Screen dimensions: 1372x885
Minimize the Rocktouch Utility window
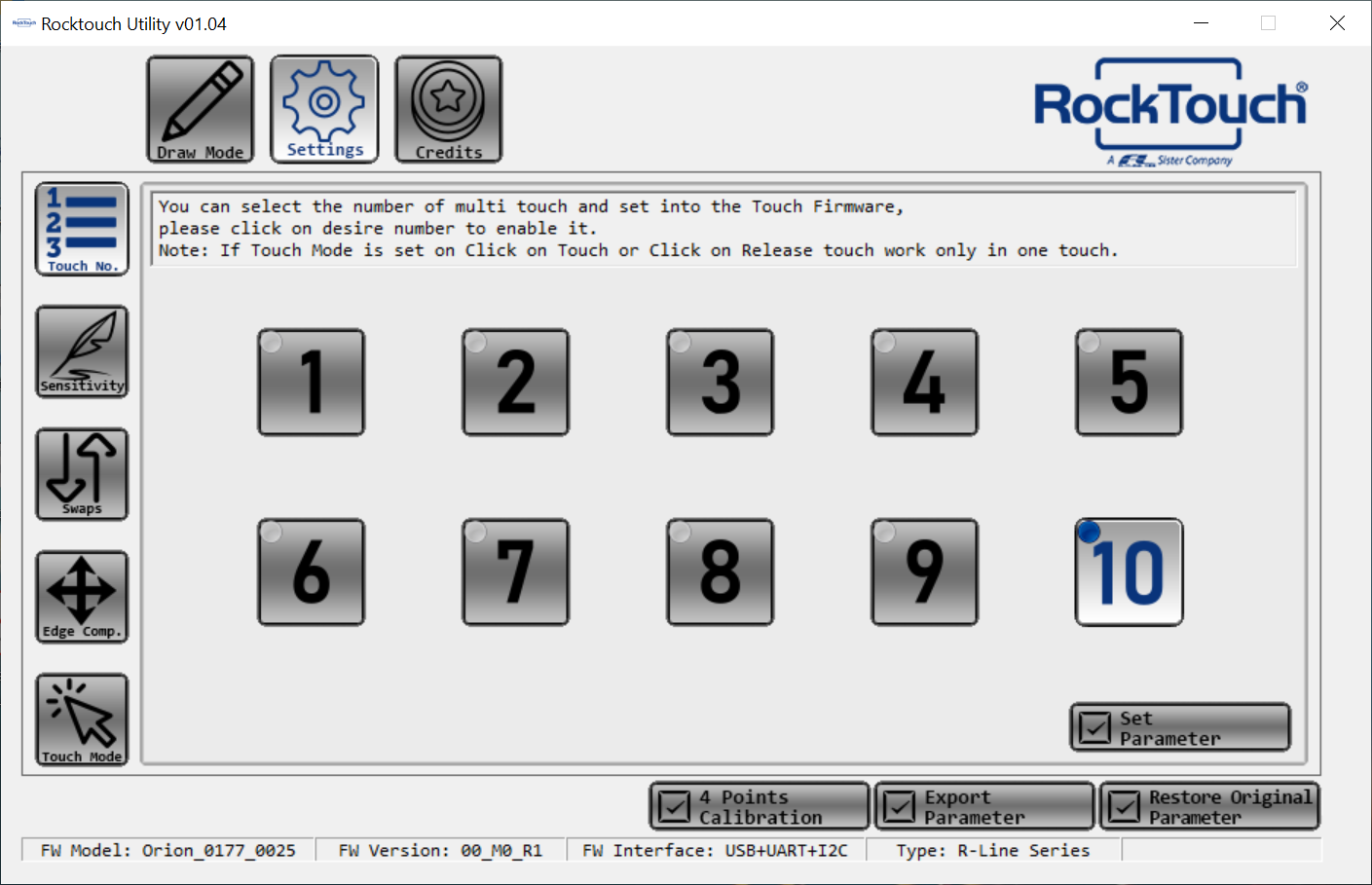point(1201,22)
